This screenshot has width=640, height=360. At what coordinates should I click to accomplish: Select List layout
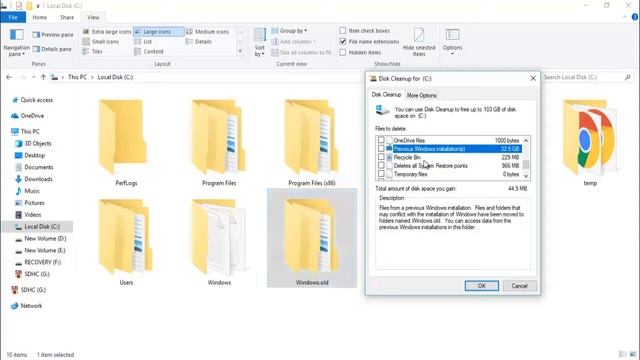(143, 42)
